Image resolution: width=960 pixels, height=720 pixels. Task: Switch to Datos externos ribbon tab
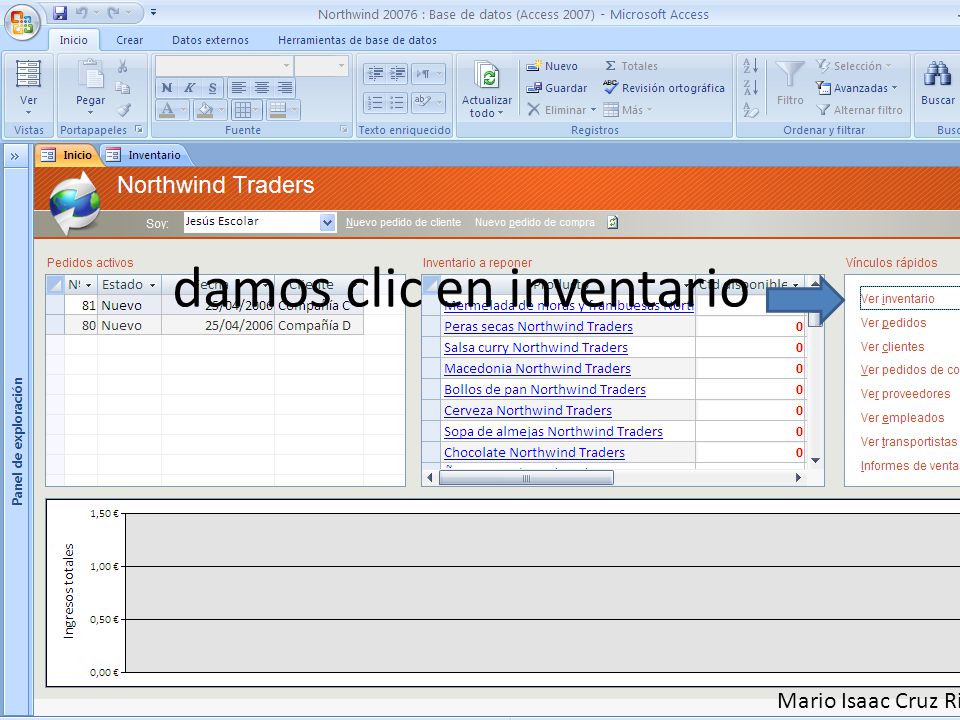coord(210,40)
